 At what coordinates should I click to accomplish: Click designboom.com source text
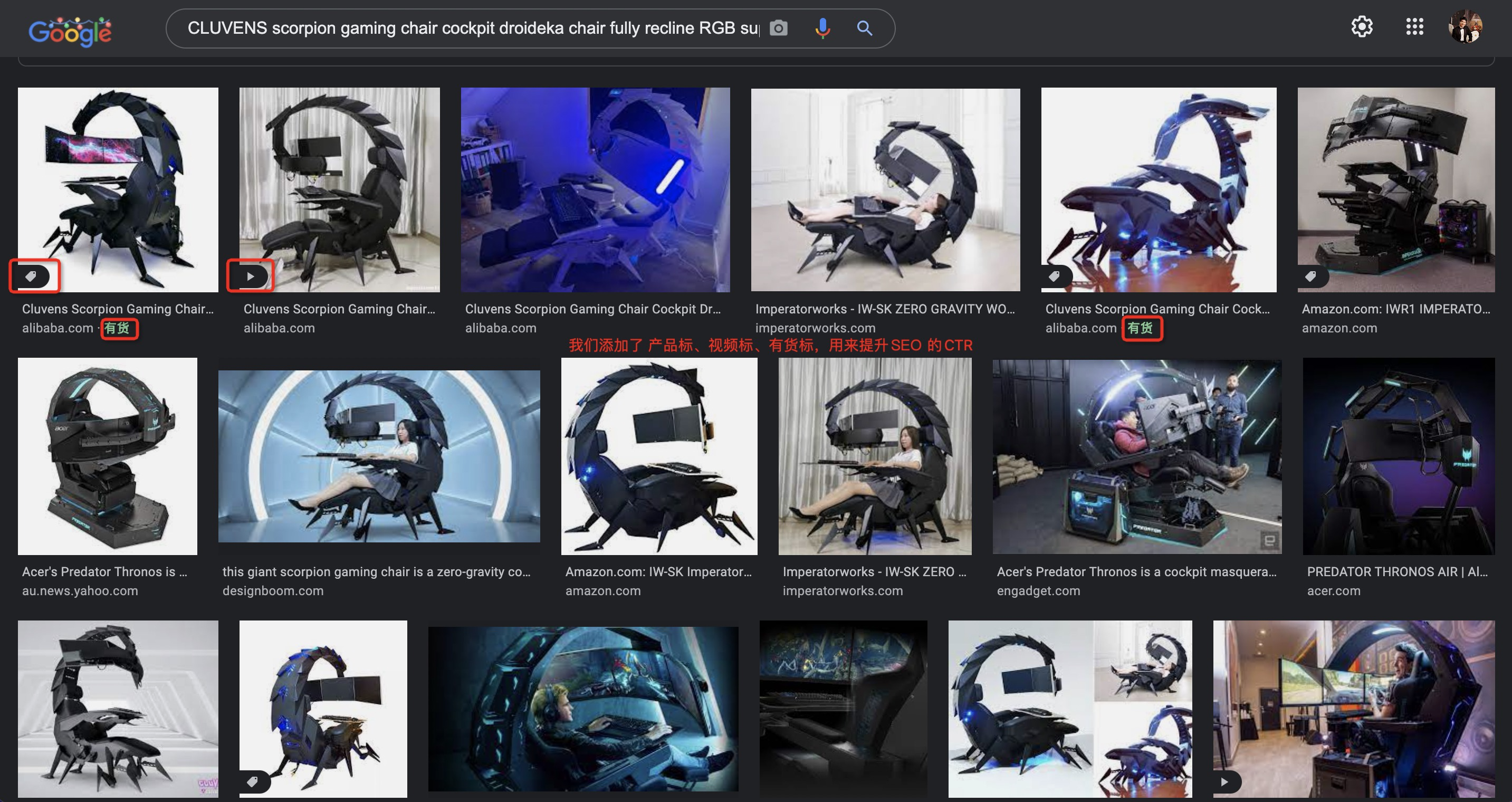coord(273,590)
